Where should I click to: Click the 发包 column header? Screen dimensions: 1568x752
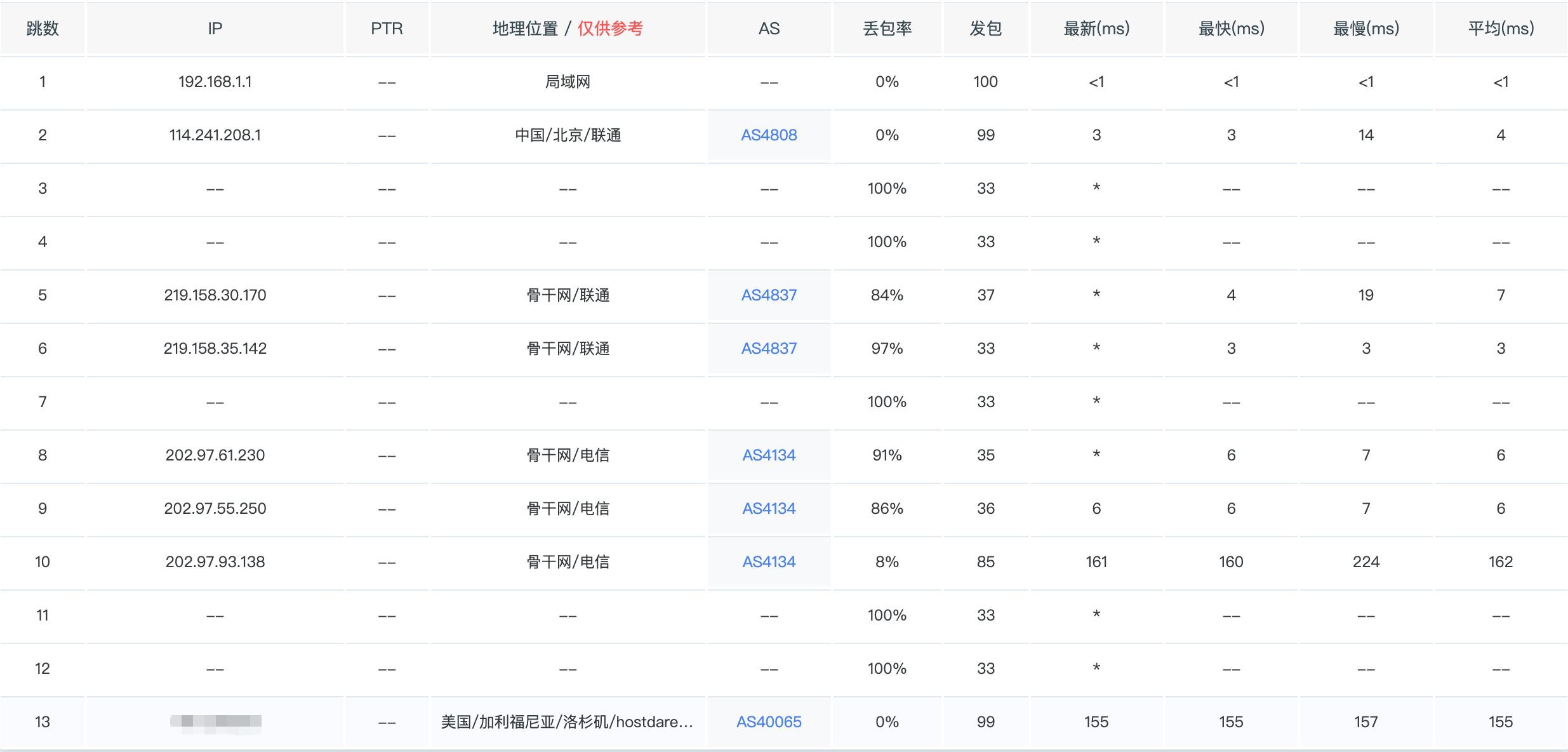pyautogui.click(x=986, y=29)
